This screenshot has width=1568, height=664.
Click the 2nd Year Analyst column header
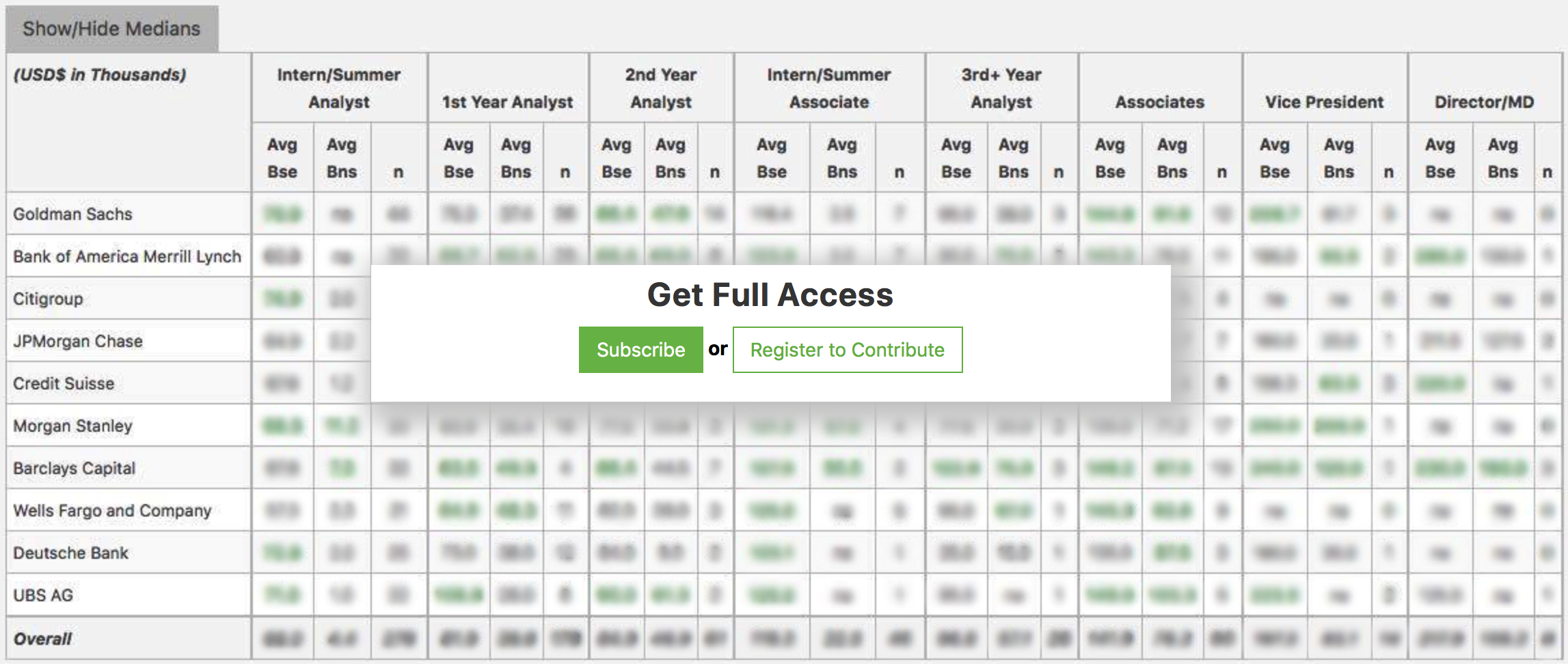660,88
